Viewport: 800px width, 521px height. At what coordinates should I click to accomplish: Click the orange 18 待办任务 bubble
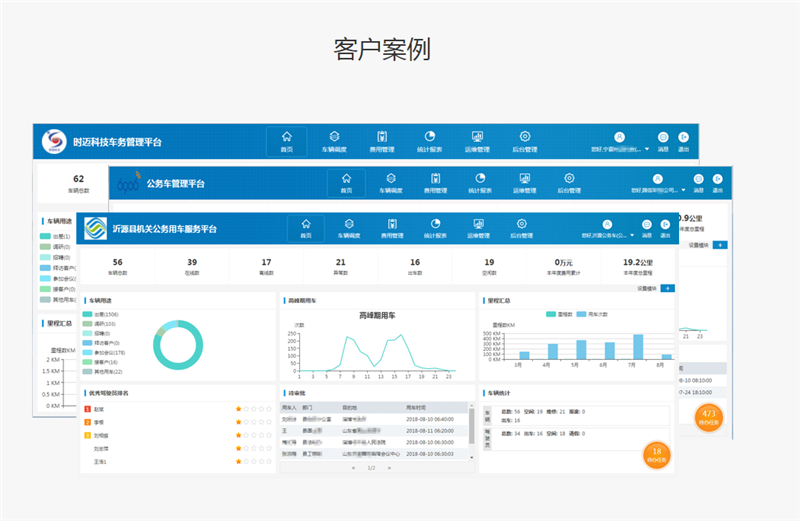(x=657, y=455)
